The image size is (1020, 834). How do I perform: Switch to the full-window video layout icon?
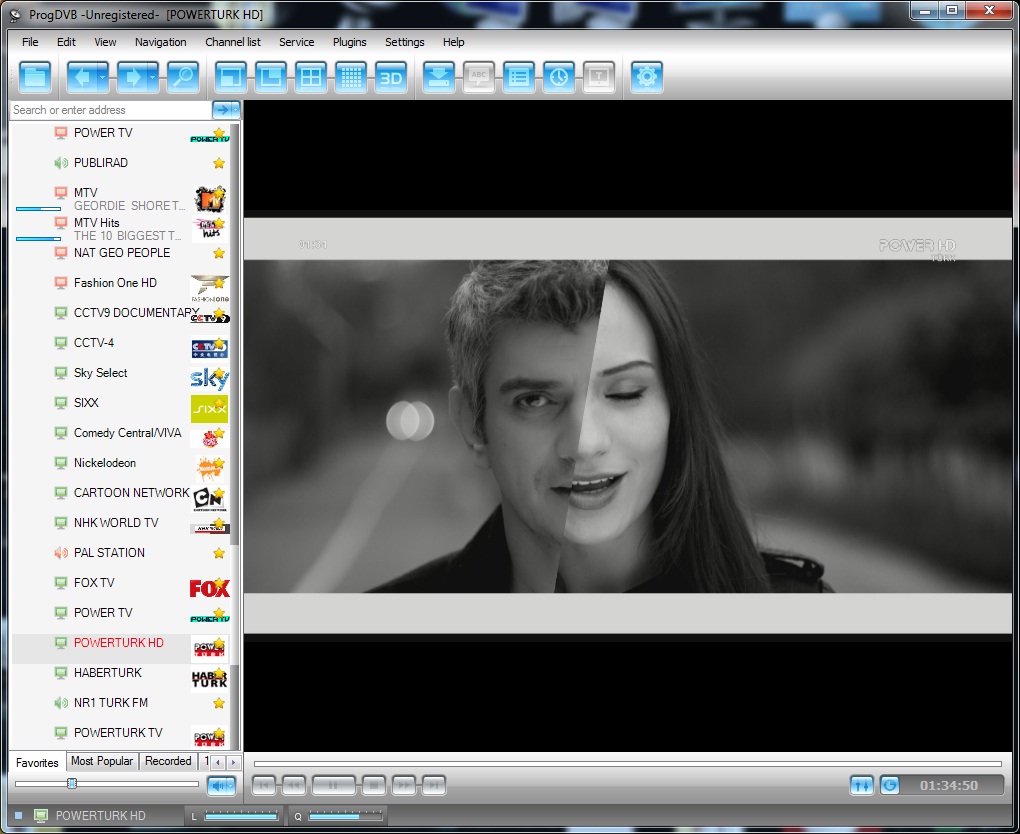231,77
